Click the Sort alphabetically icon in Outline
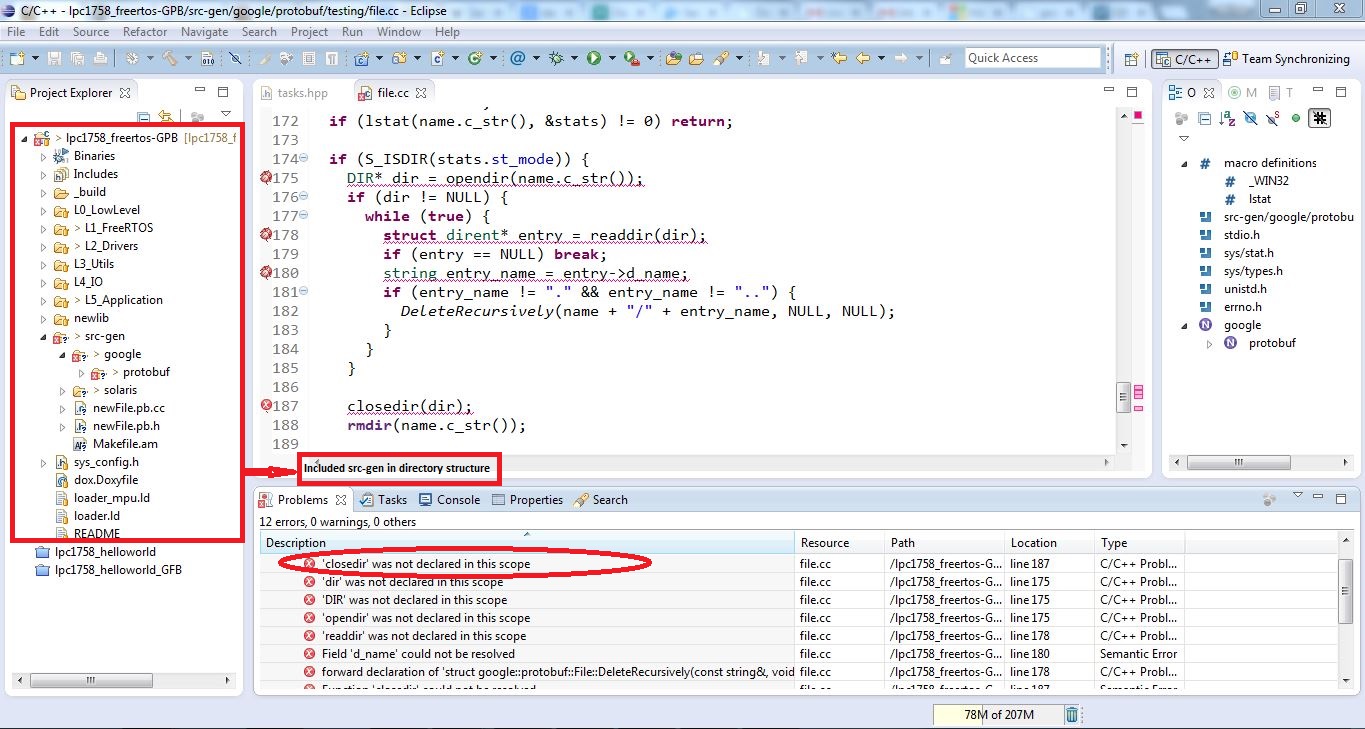 [1227, 119]
